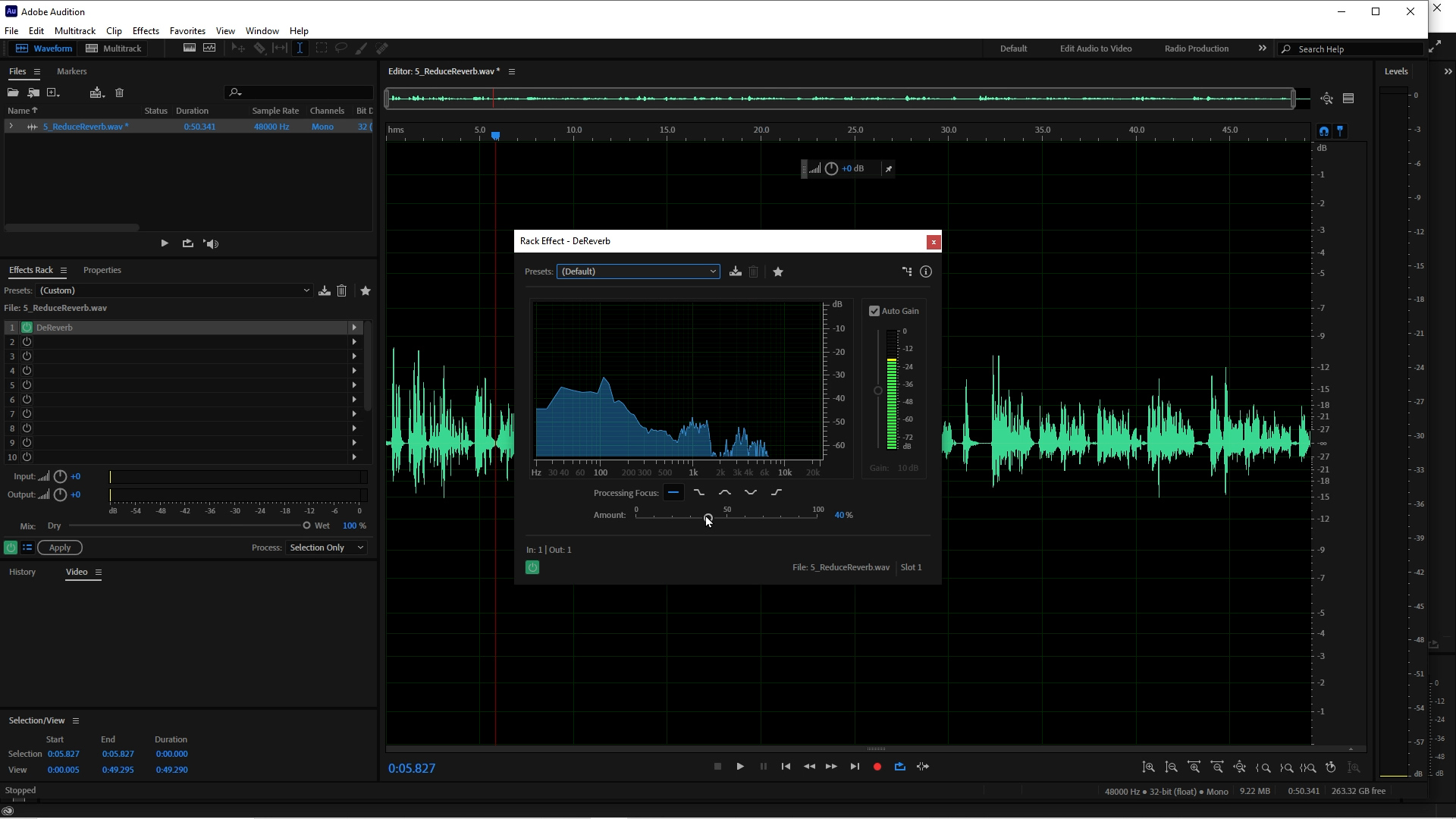Toggle DeReverb power in rack slot 1
Image resolution: width=1456 pixels, height=819 pixels.
[27, 328]
